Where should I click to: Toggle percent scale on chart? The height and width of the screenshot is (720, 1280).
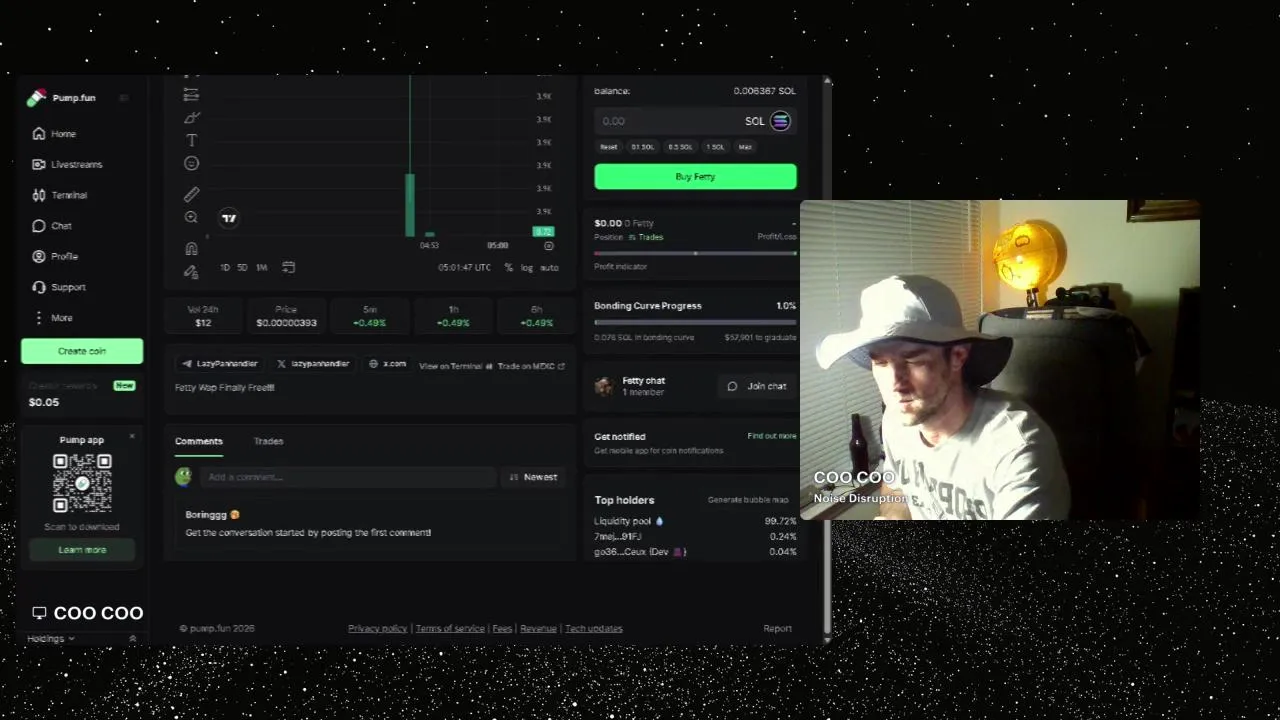tap(508, 268)
